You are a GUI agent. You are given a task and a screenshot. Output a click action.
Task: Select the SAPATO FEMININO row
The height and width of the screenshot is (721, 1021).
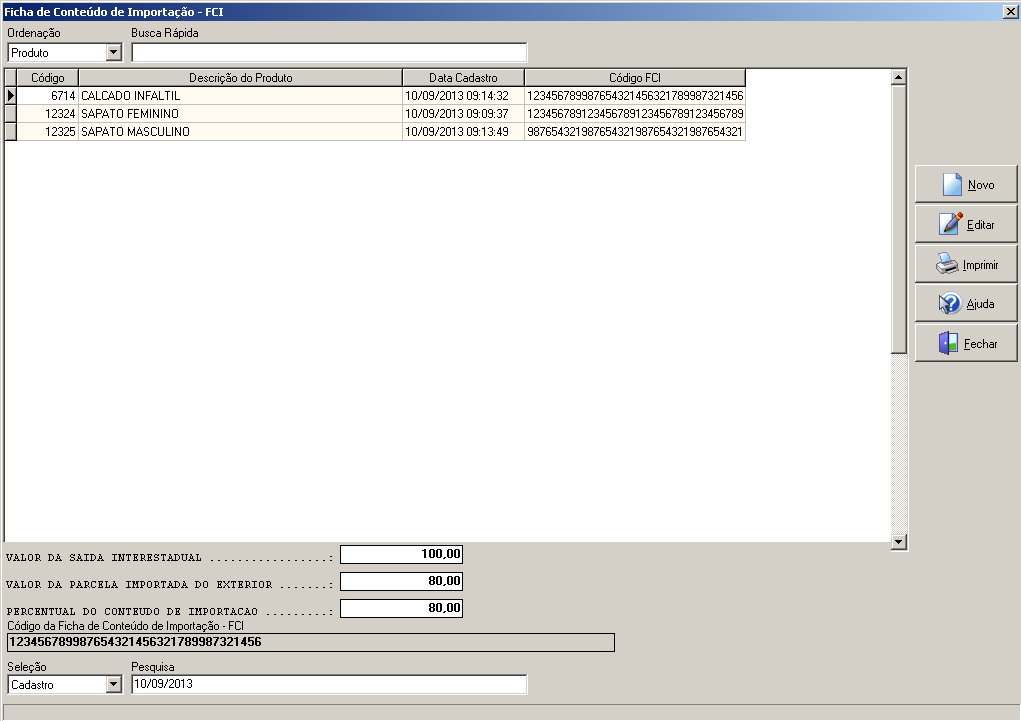[375, 113]
